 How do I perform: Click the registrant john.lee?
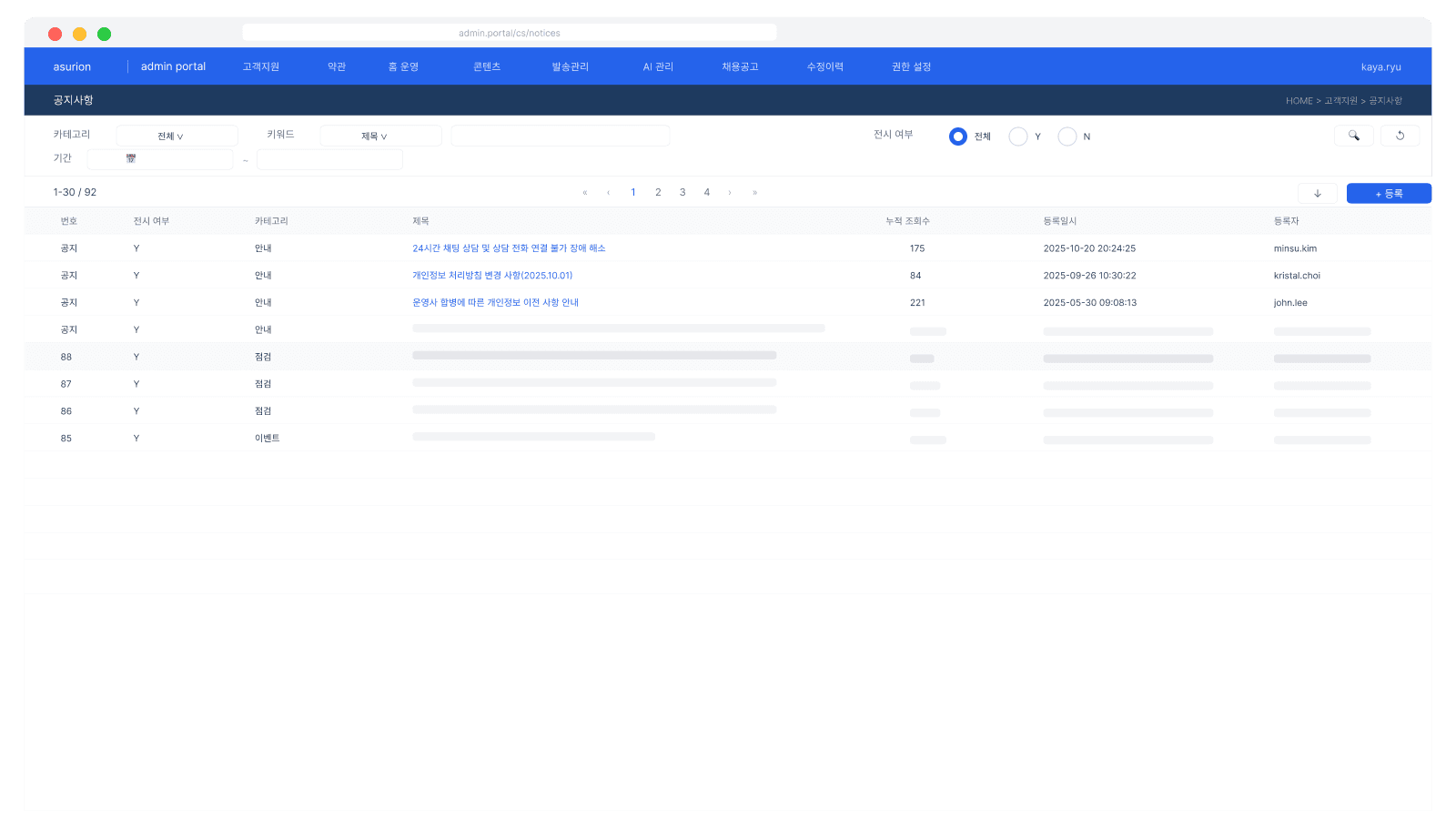(x=1290, y=303)
